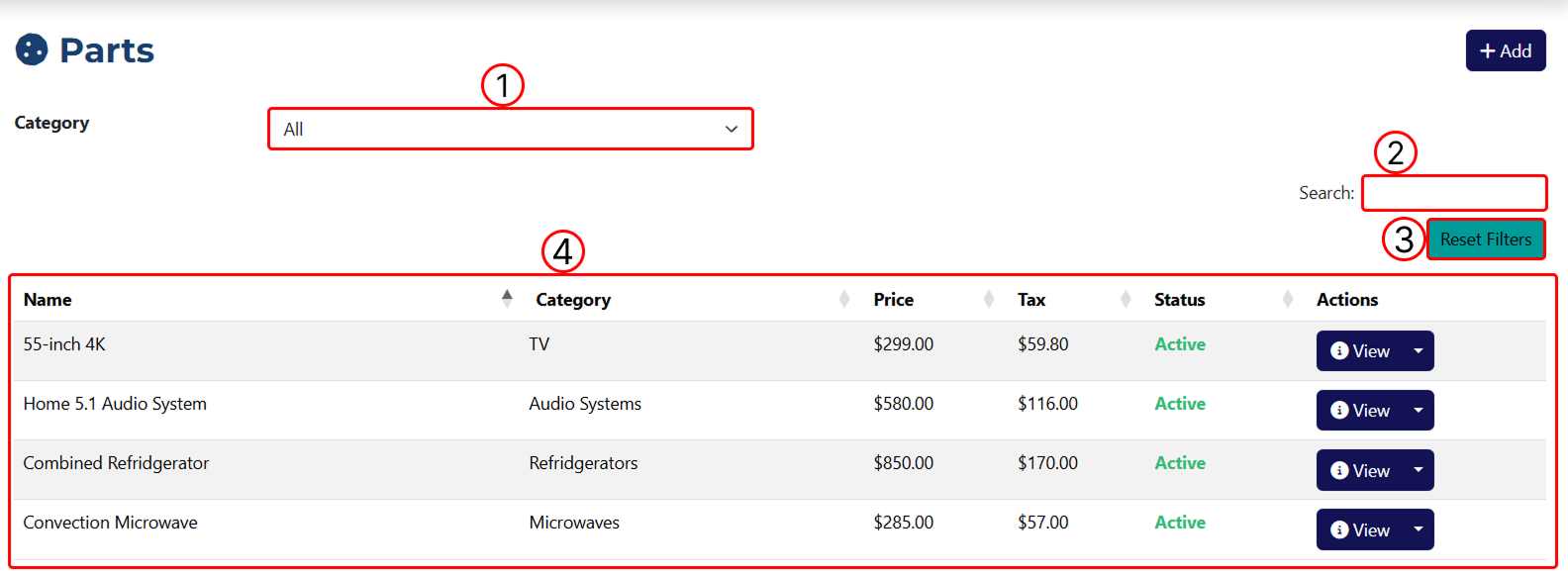Image resolution: width=1568 pixels, height=576 pixels.
Task: View the Combined Refridgerator part
Action: click(1360, 470)
